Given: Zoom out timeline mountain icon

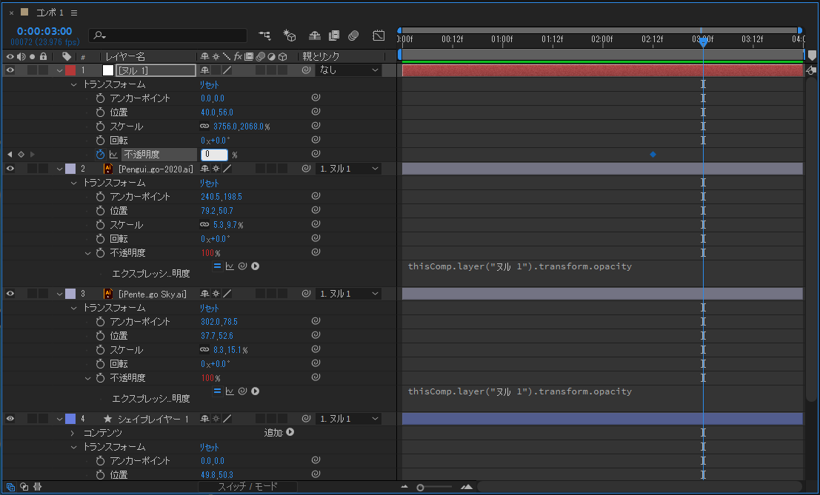Looking at the screenshot, I should [404, 487].
